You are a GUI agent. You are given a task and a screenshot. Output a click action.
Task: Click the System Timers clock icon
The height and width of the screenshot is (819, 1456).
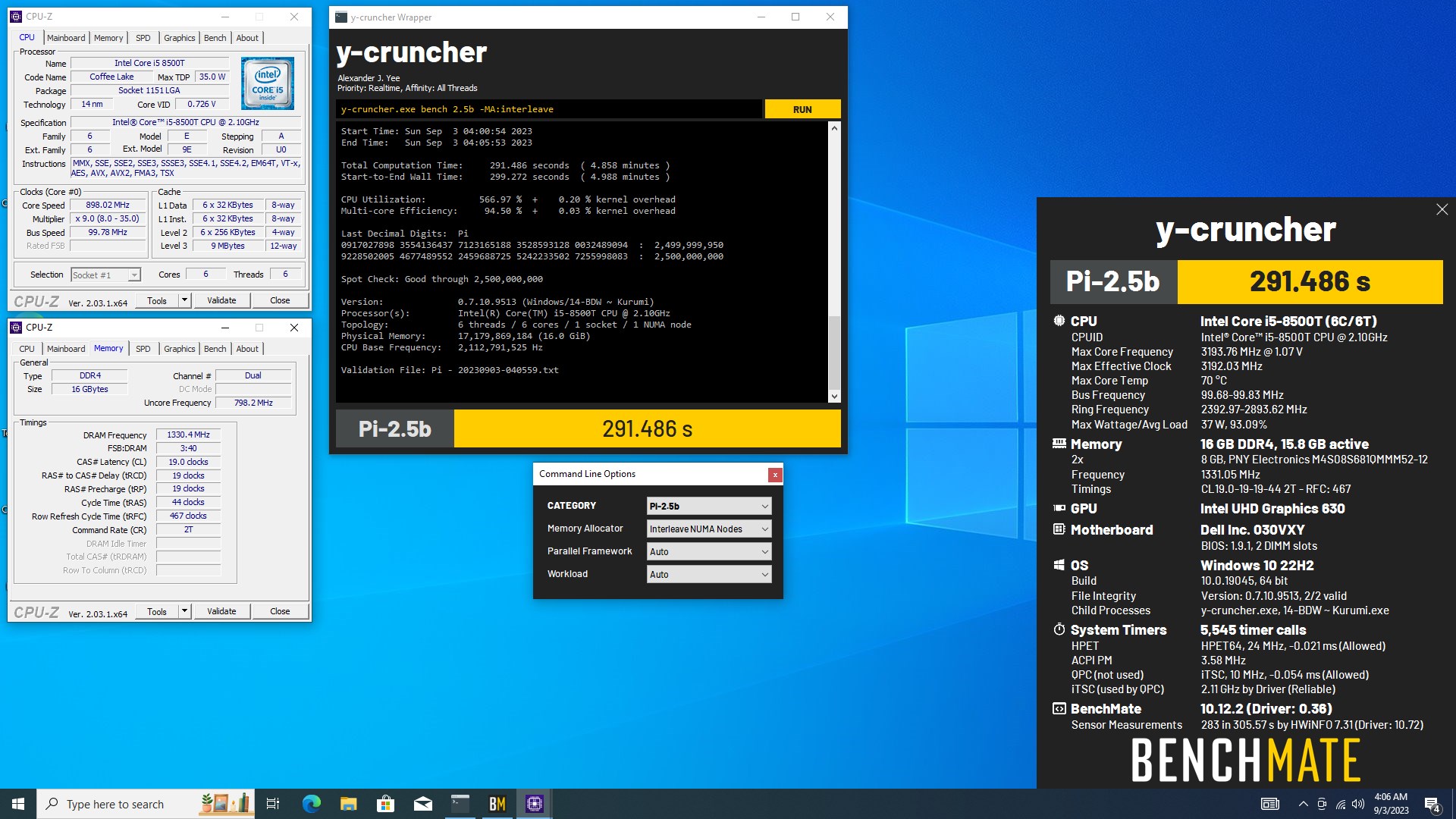coord(1059,629)
